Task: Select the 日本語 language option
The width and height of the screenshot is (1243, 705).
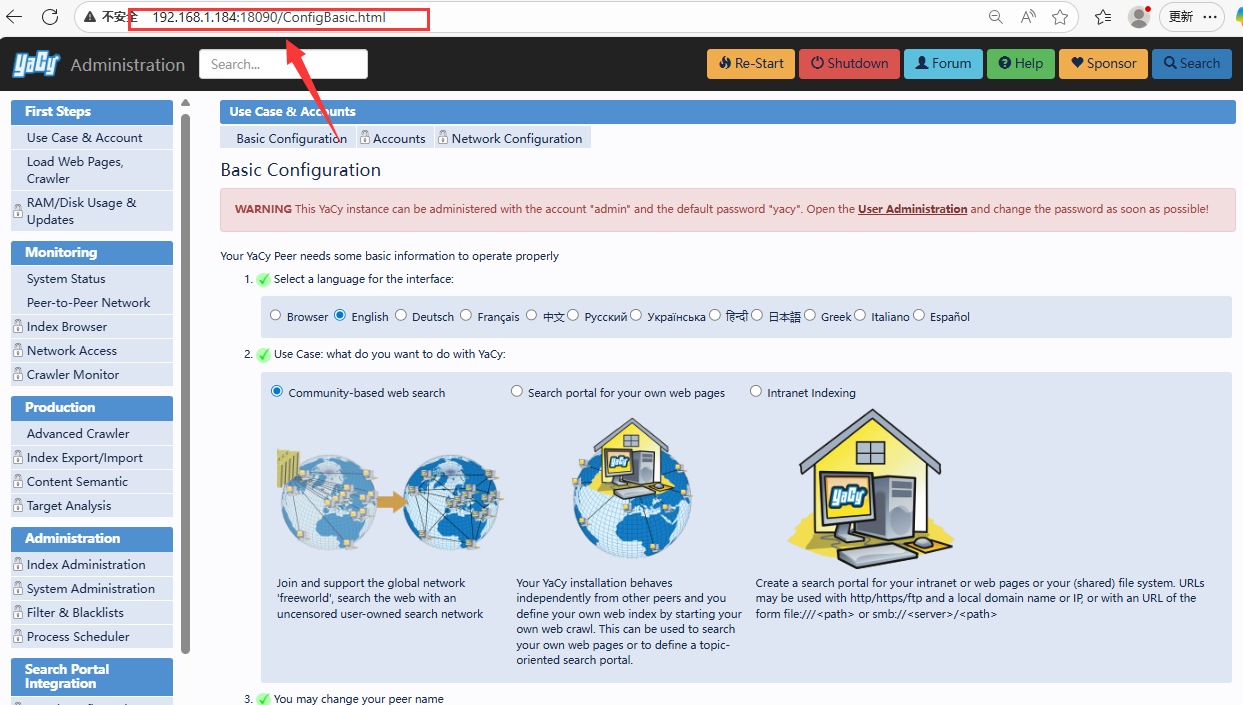Action: click(x=758, y=316)
